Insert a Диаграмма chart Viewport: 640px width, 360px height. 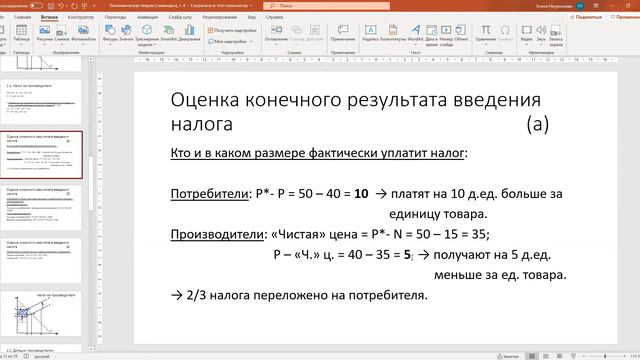[189, 33]
